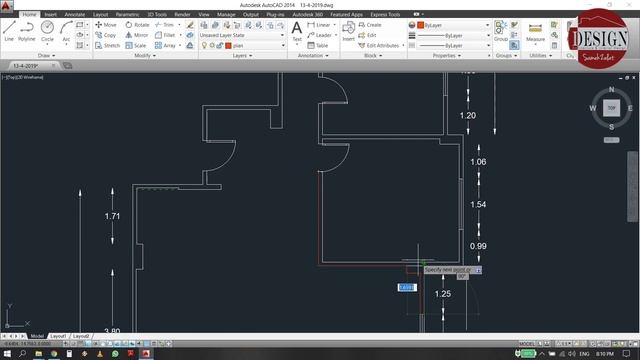Activate the Rotate command

pos(137,25)
